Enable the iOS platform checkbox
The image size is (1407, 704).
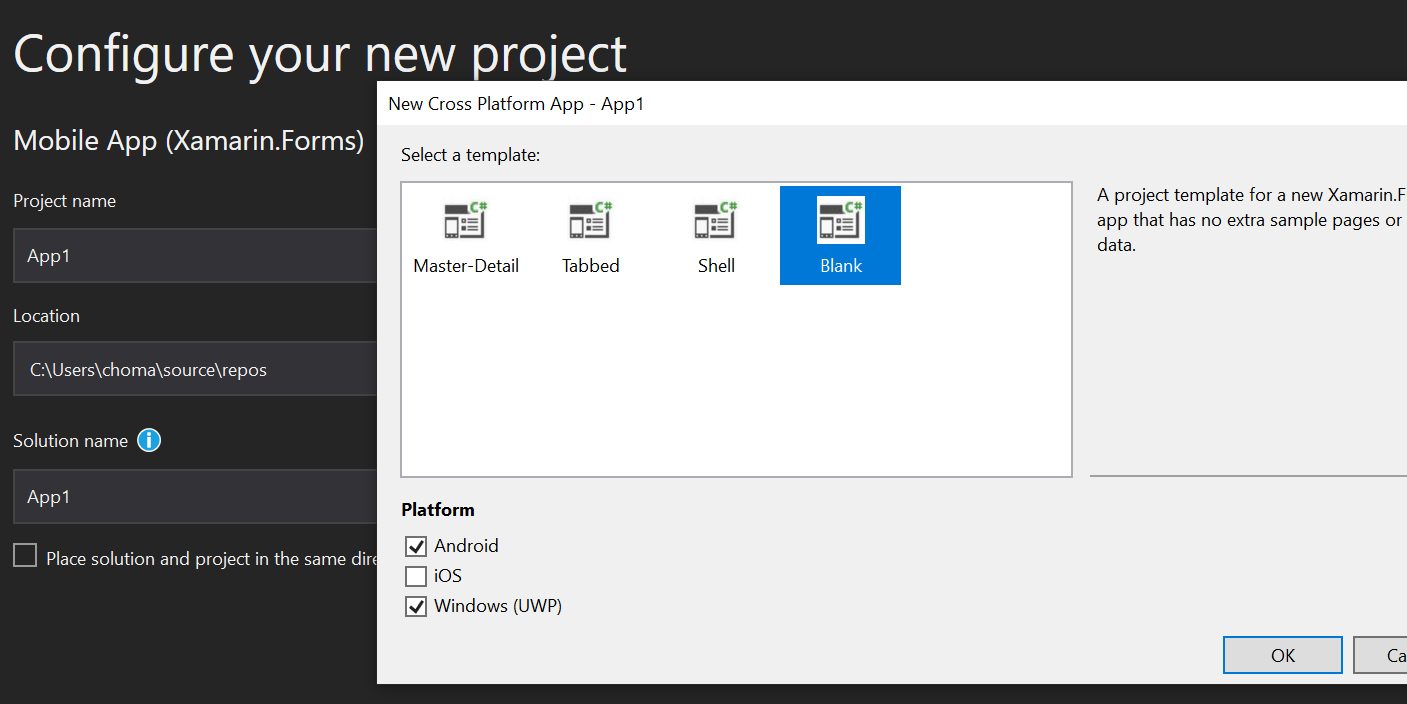(x=416, y=576)
